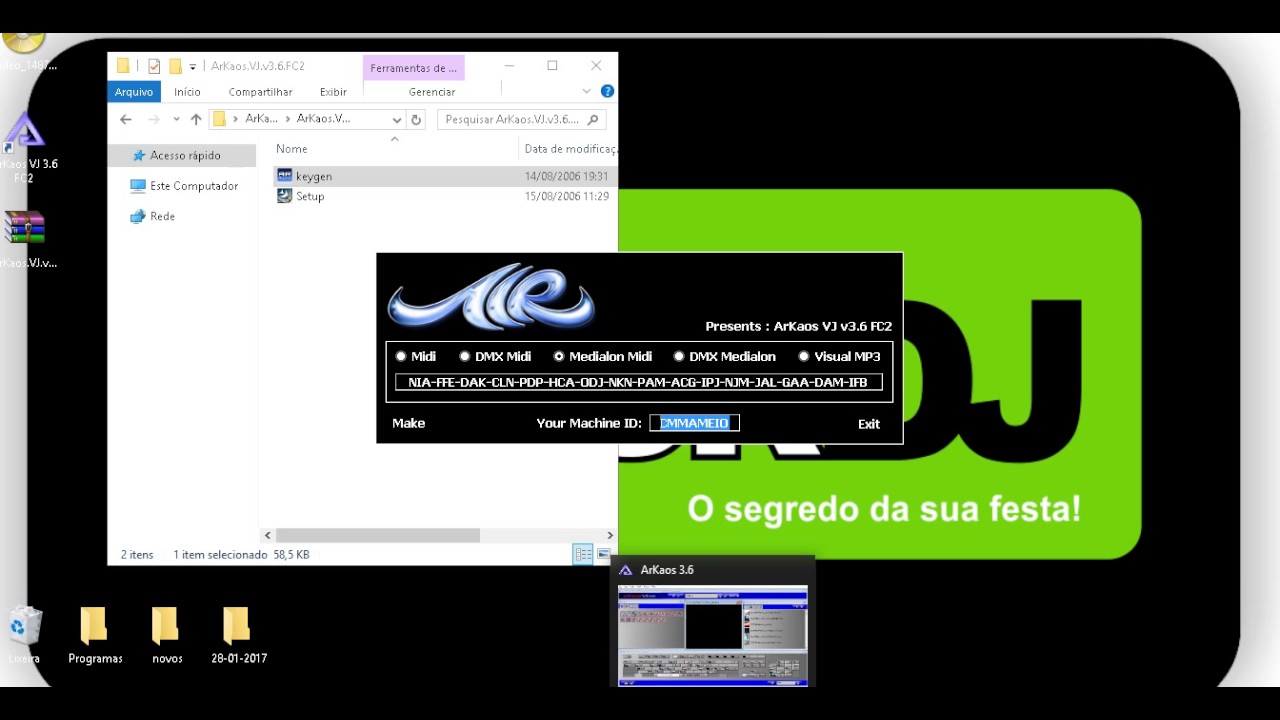The image size is (1280, 720).
Task: Refresh the current folder
Action: click(x=416, y=119)
